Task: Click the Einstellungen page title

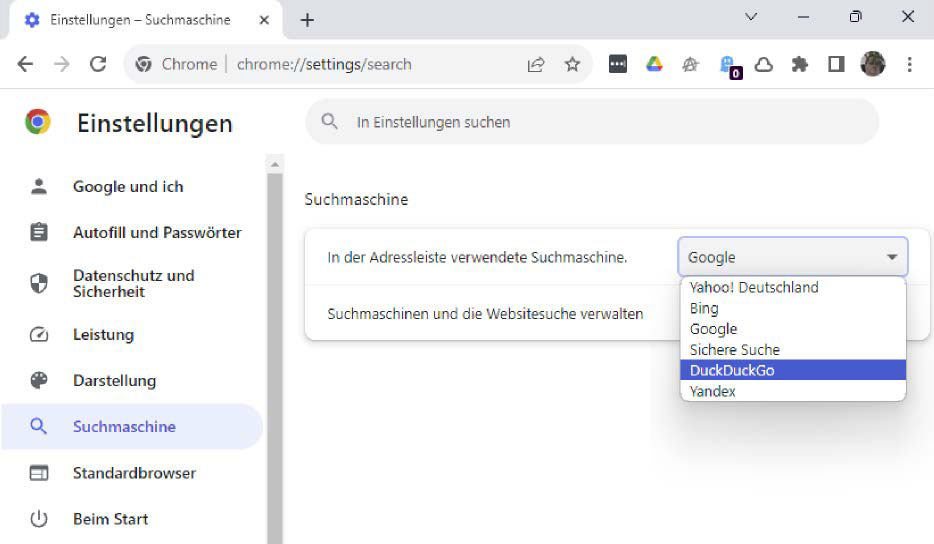Action: tap(155, 123)
